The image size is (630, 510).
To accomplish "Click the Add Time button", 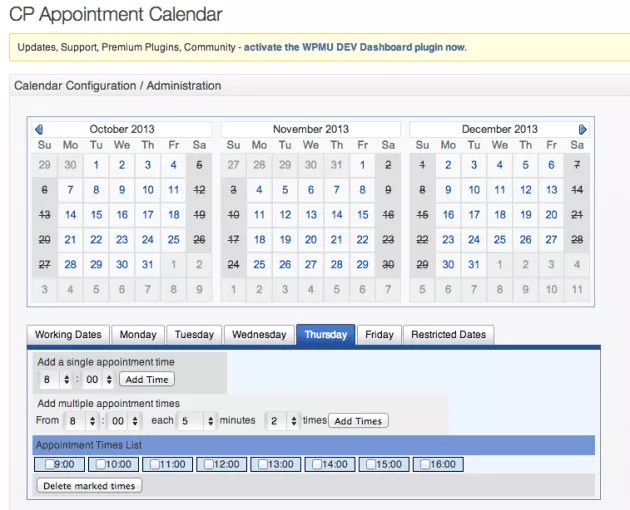I will [147, 379].
